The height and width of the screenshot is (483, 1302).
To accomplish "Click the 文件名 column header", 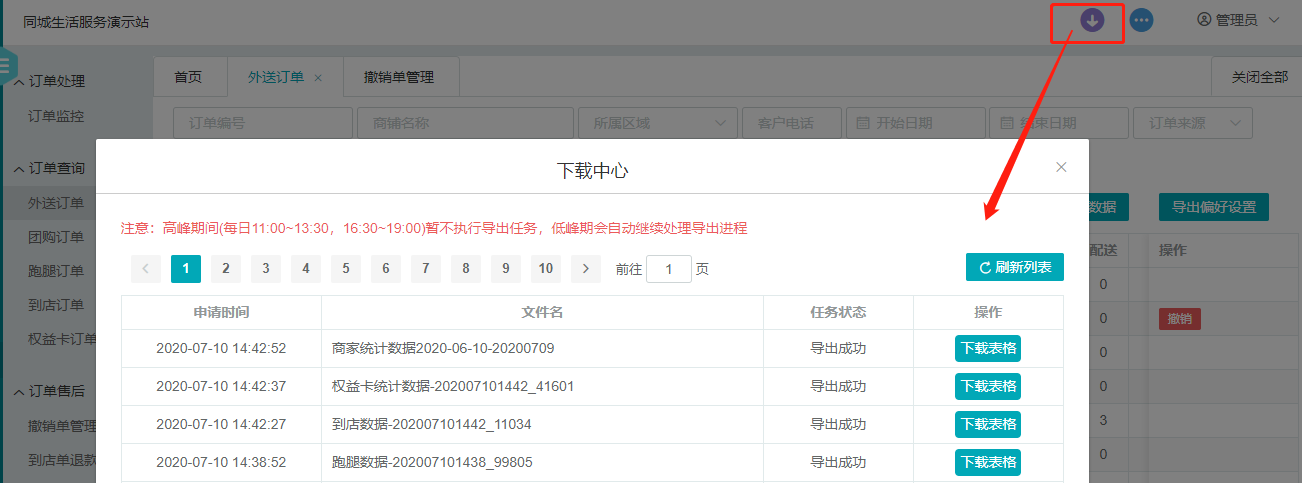I will [x=542, y=312].
